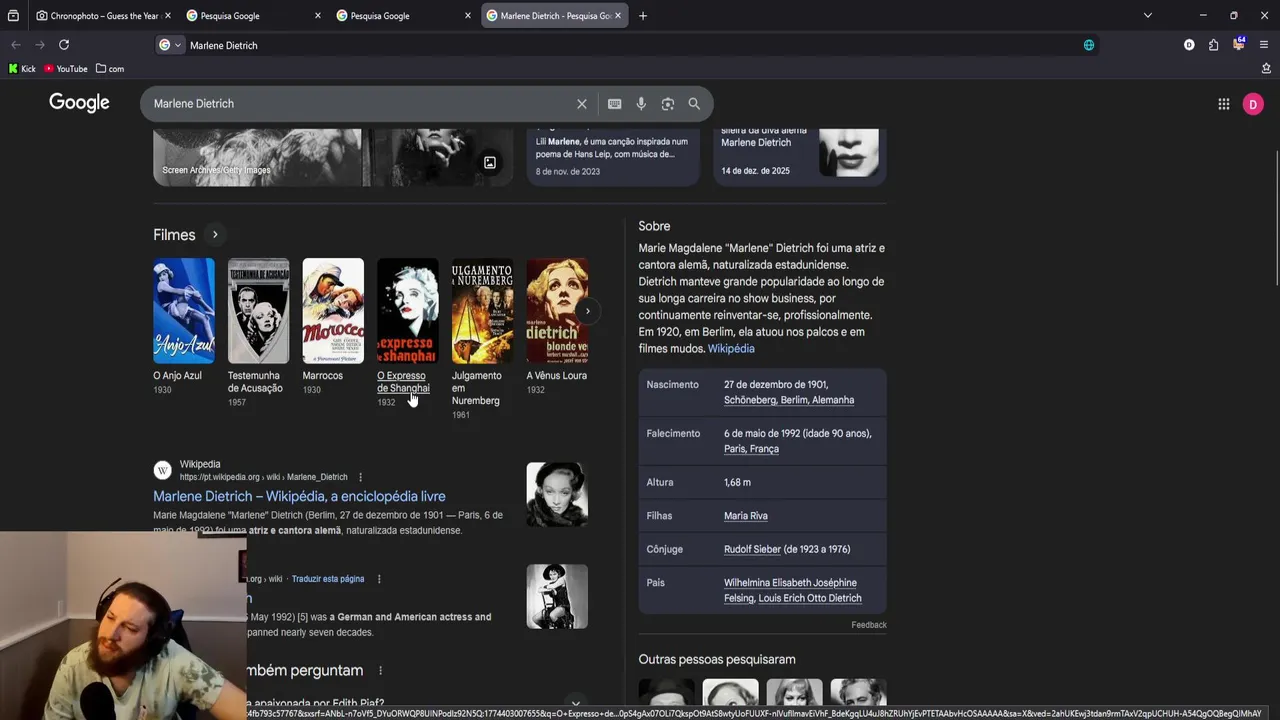This screenshot has width=1280, height=720.
Task: Open the browser tab list button at top-left
Action: coord(13,16)
